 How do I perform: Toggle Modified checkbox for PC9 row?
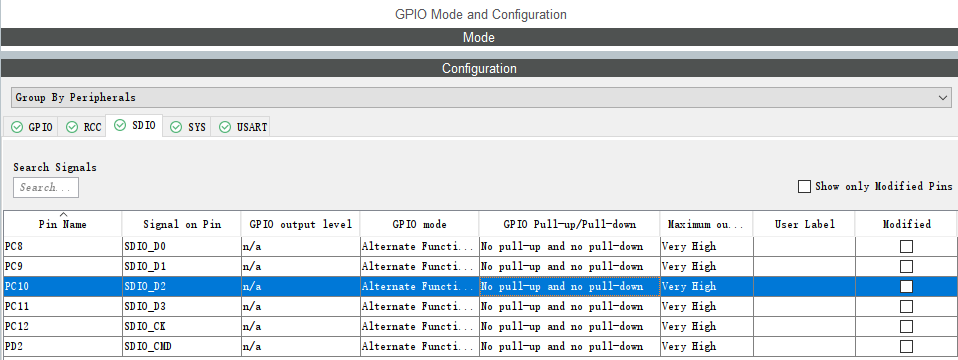(906, 266)
